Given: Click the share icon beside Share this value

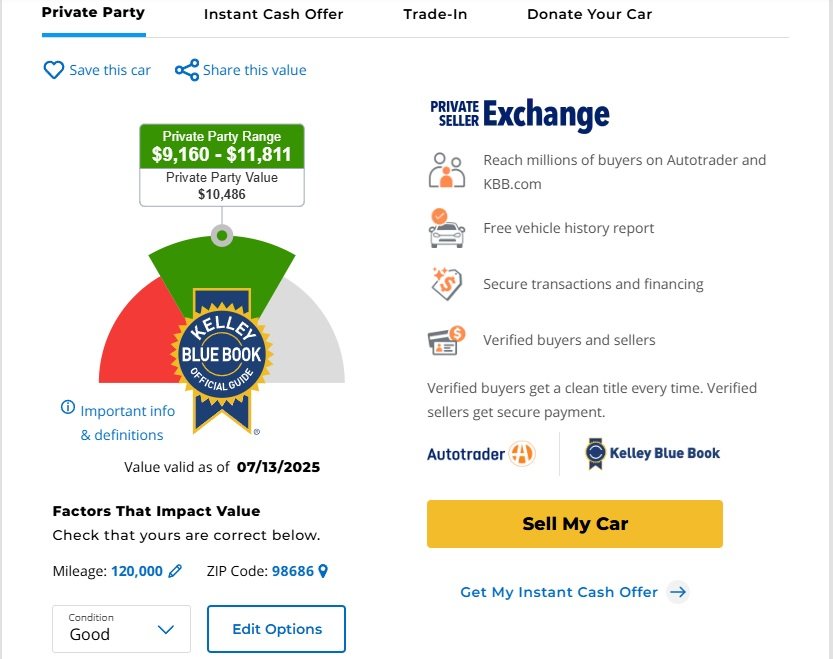Looking at the screenshot, I should point(187,70).
